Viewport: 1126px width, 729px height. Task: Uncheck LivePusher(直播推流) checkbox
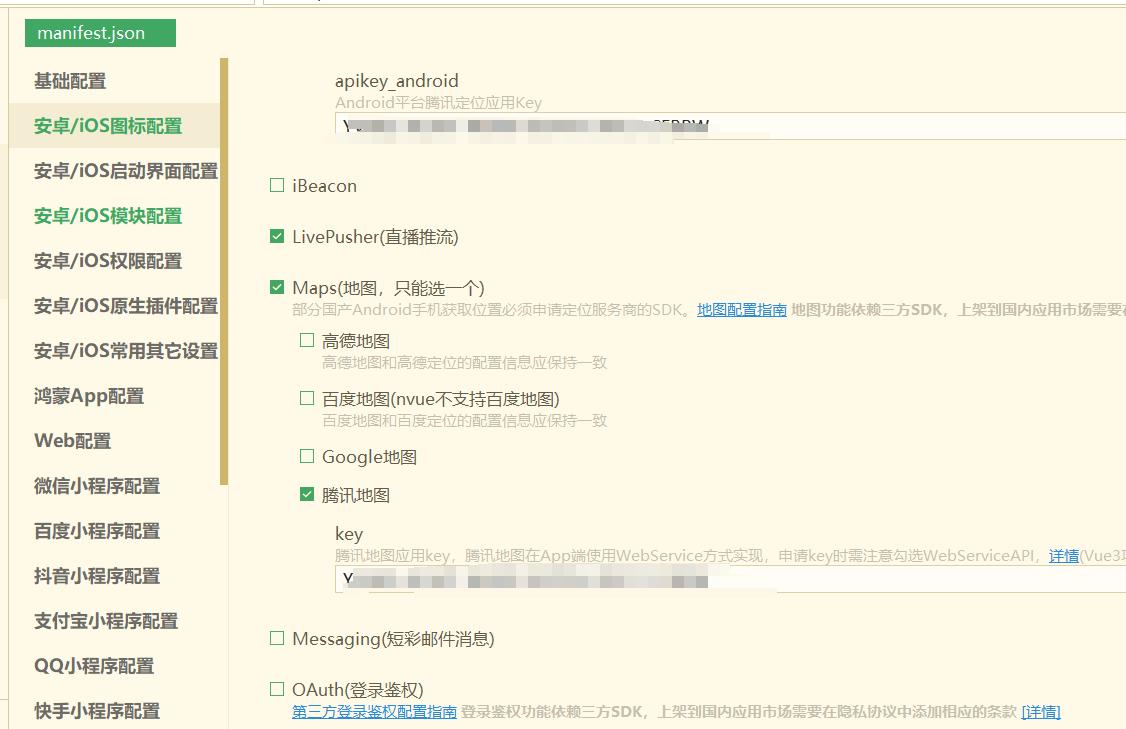(277, 237)
